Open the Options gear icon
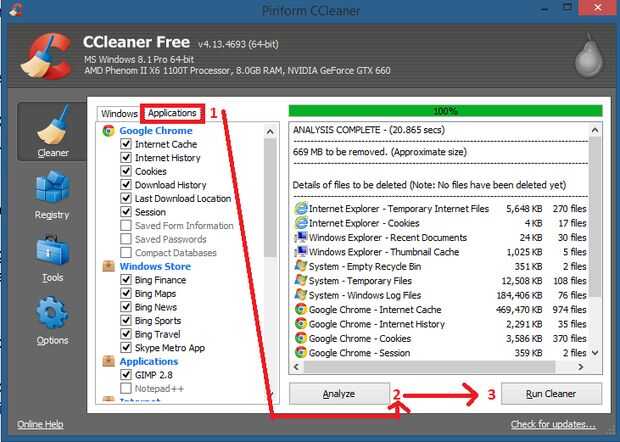620x442 pixels. (52, 312)
